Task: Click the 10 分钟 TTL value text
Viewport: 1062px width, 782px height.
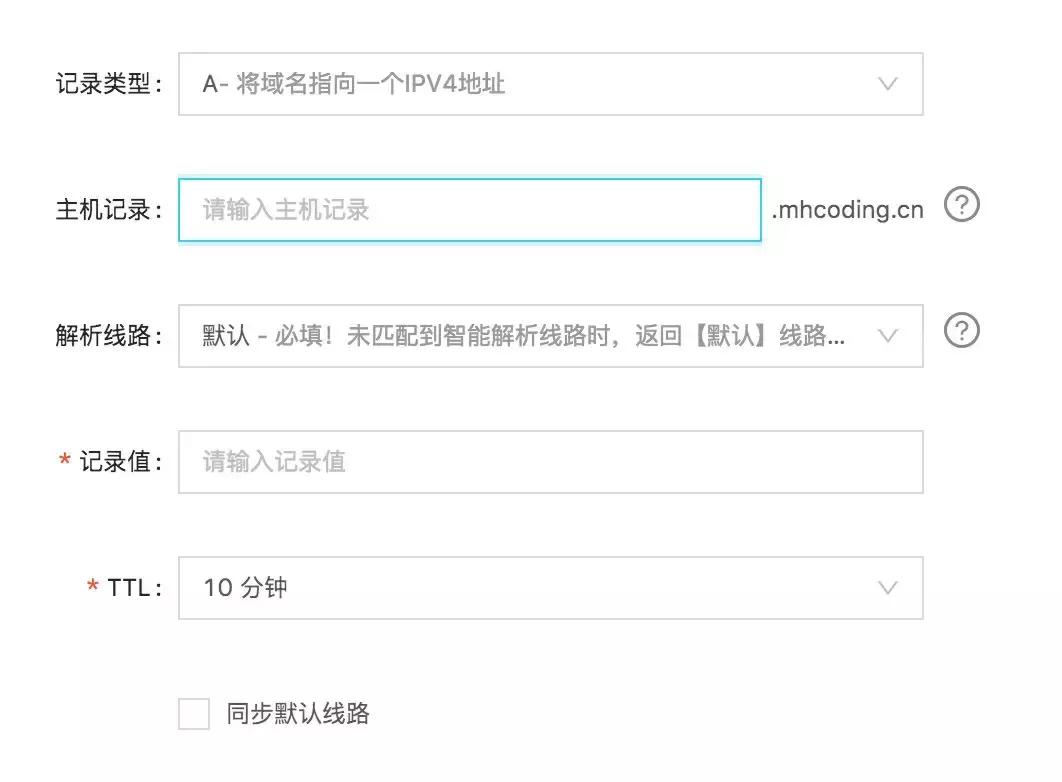Action: click(x=247, y=588)
